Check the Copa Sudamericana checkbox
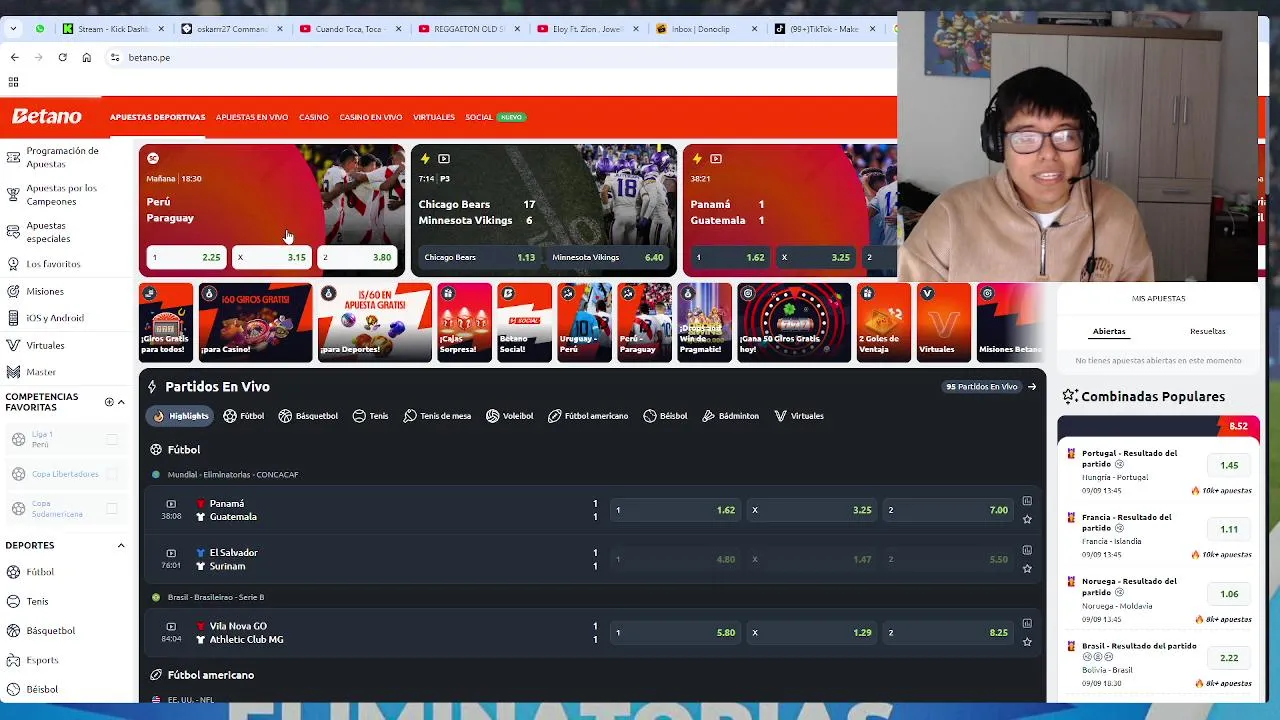This screenshot has height=720, width=1280. pyautogui.click(x=112, y=508)
